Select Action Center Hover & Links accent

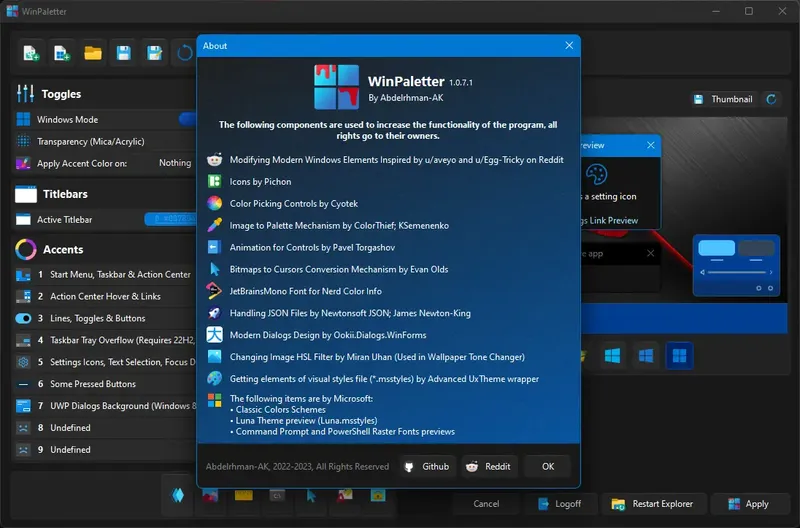tap(104, 296)
